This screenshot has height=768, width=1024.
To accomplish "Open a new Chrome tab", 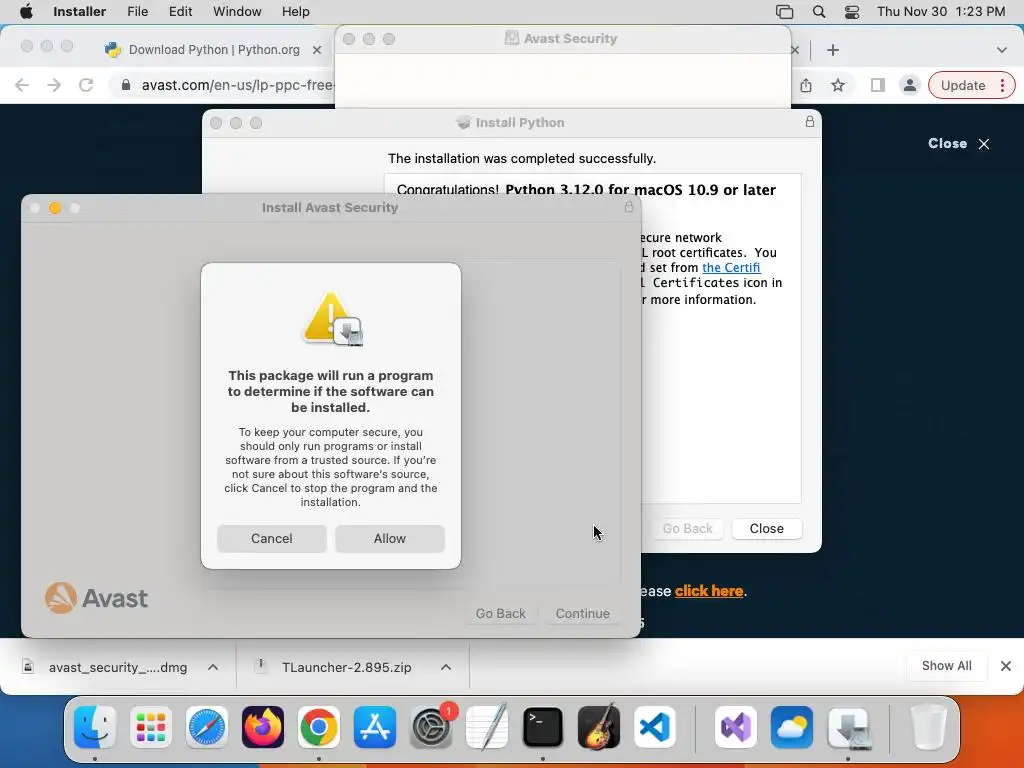I will pyautogui.click(x=833, y=50).
